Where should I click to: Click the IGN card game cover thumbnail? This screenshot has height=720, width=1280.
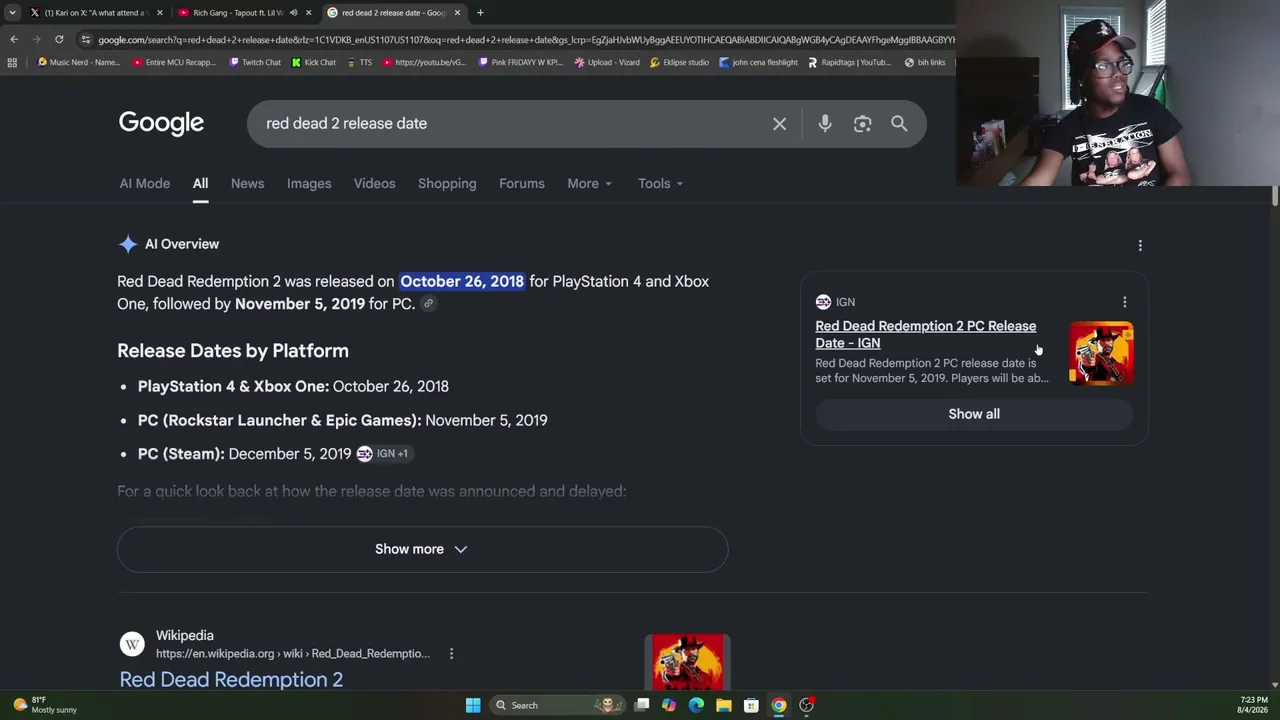coord(1101,352)
